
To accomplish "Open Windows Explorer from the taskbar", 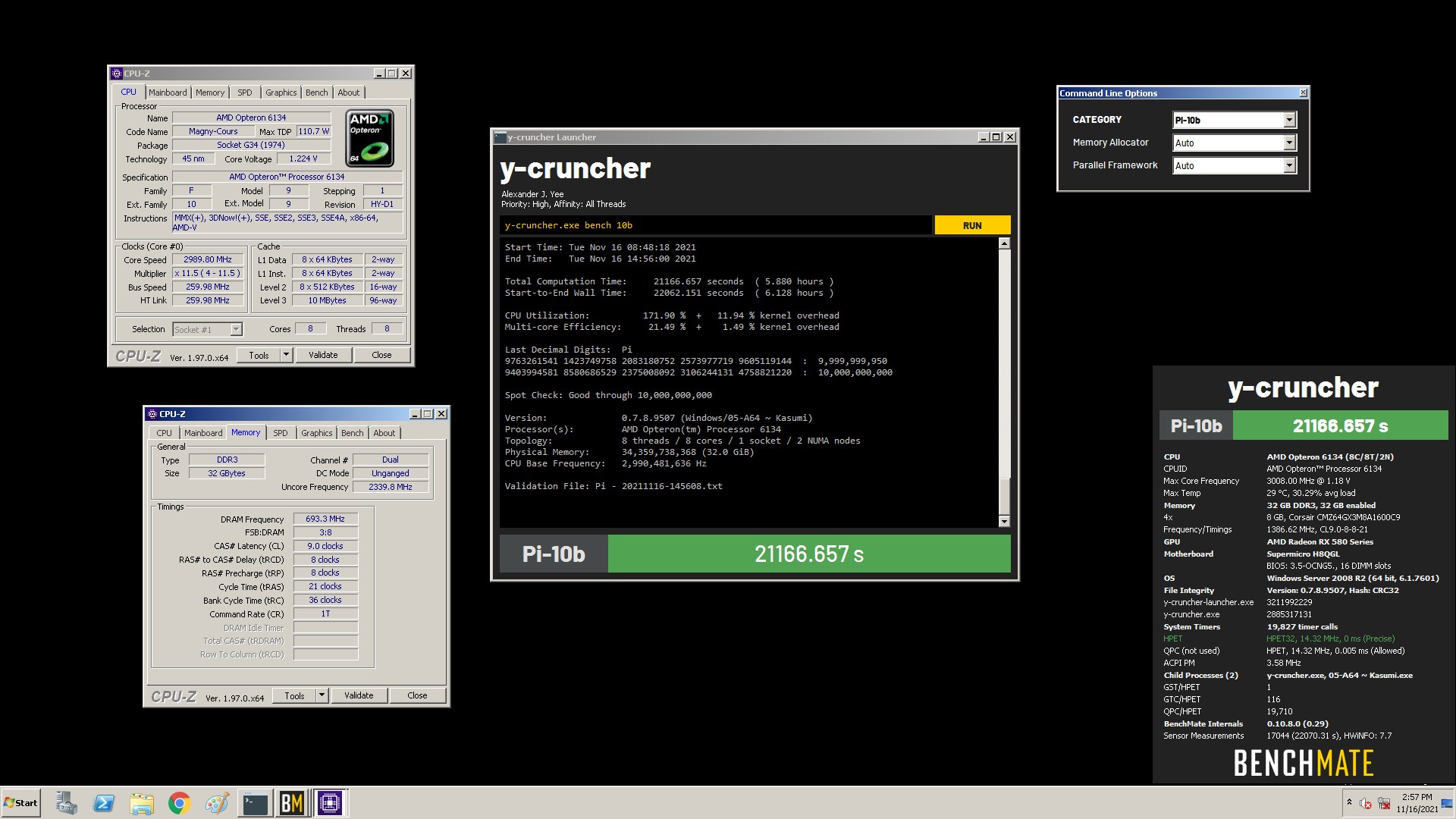I will 141,803.
